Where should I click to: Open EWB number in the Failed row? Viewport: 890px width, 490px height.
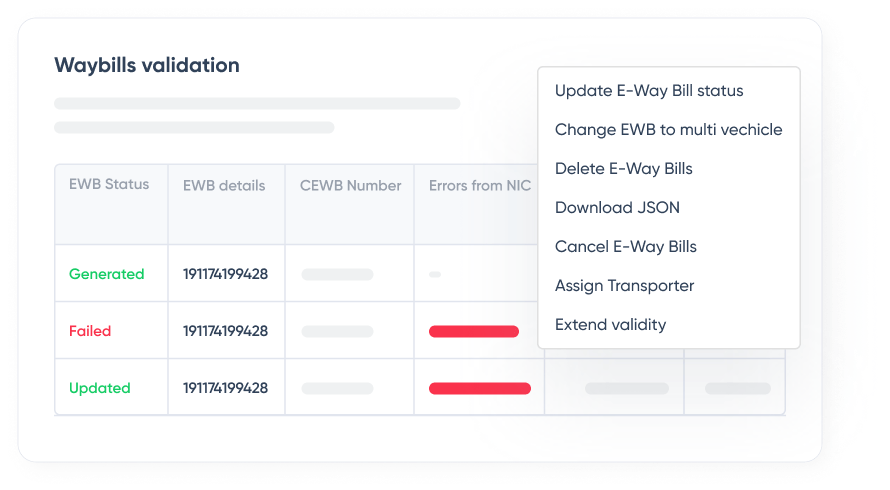tap(225, 331)
